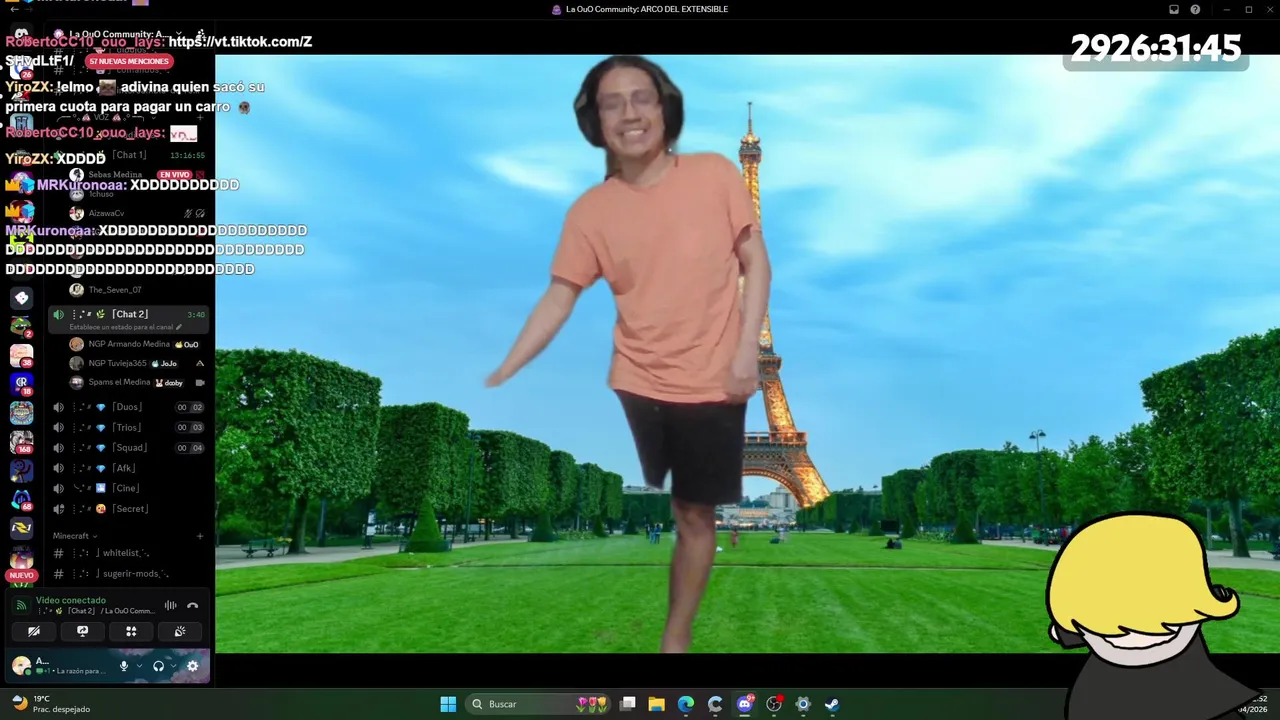Join the Trios voice channel
The height and width of the screenshot is (720, 1280).
[x=128, y=427]
